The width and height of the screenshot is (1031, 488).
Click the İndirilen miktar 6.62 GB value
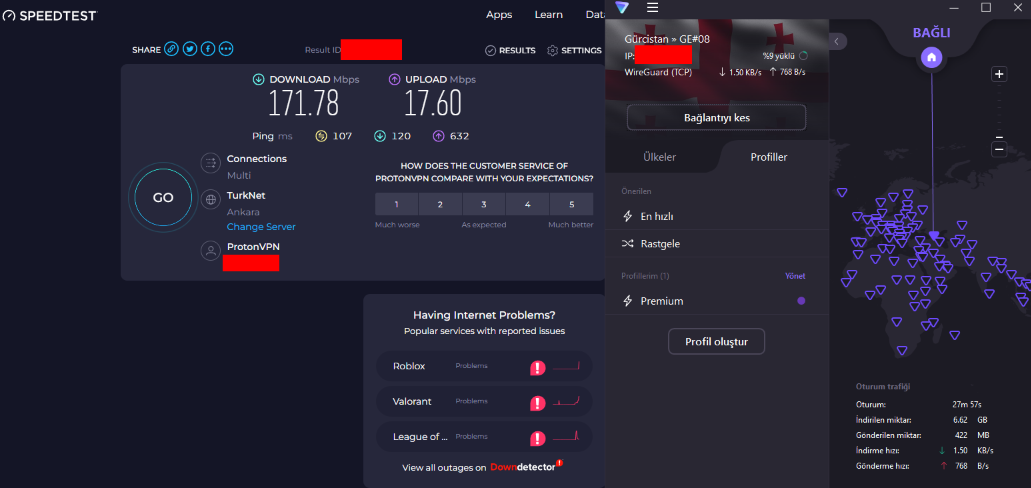point(970,420)
